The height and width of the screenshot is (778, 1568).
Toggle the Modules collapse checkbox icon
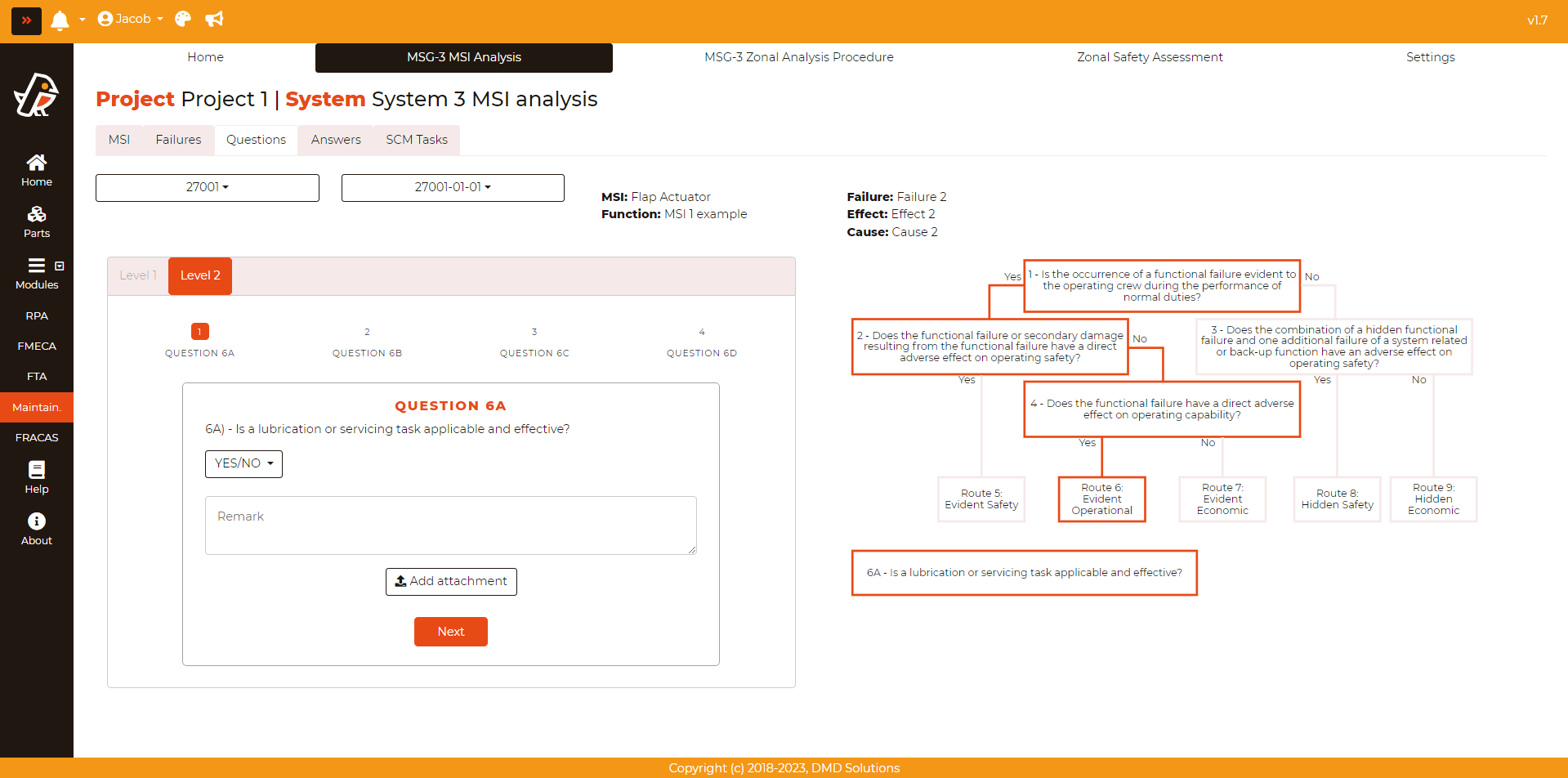pos(60,266)
